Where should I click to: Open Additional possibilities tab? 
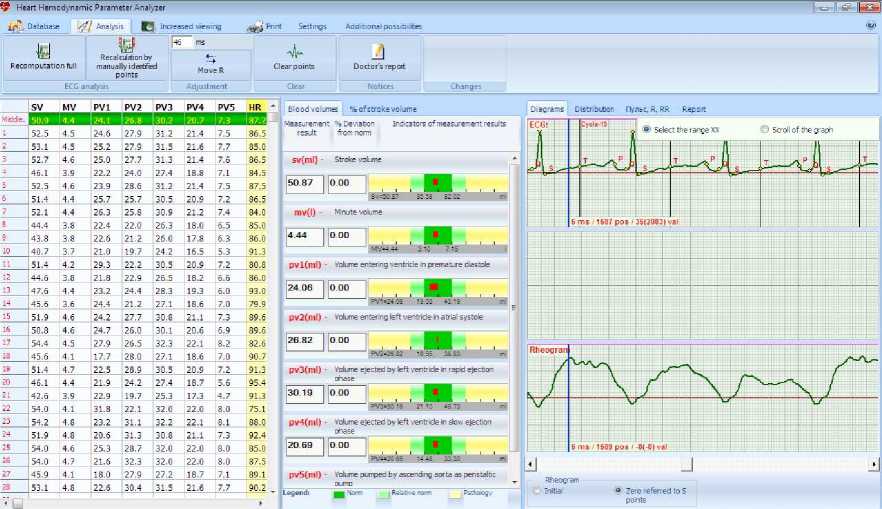[384, 24]
